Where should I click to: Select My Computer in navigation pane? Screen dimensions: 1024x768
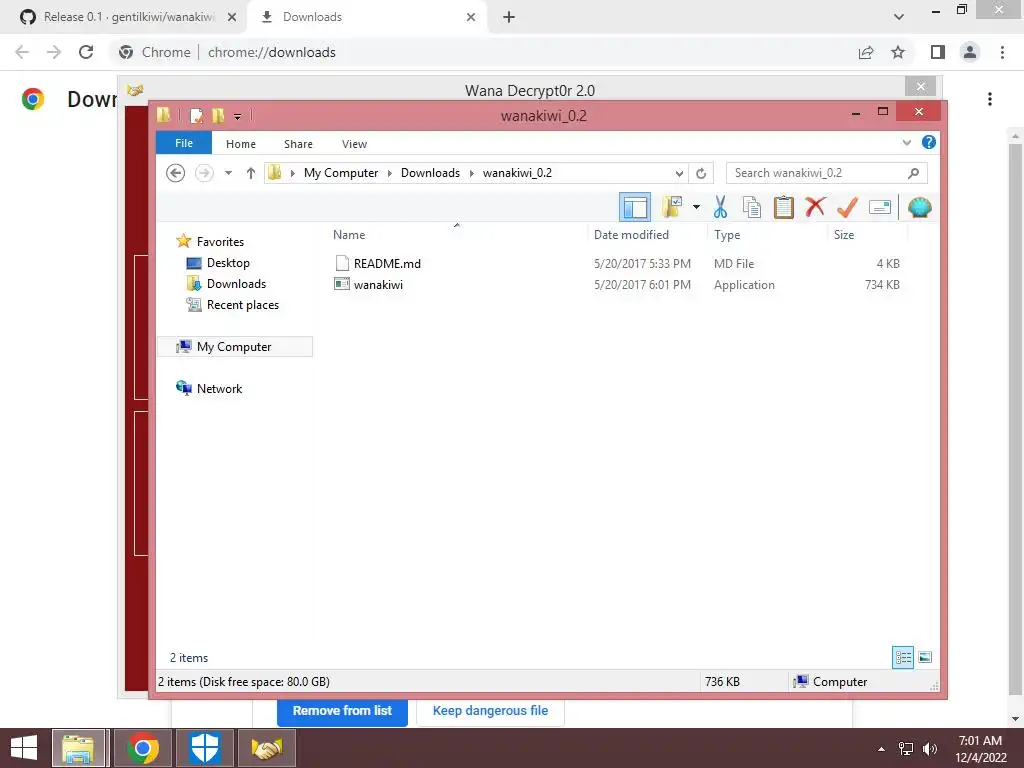click(x=234, y=347)
